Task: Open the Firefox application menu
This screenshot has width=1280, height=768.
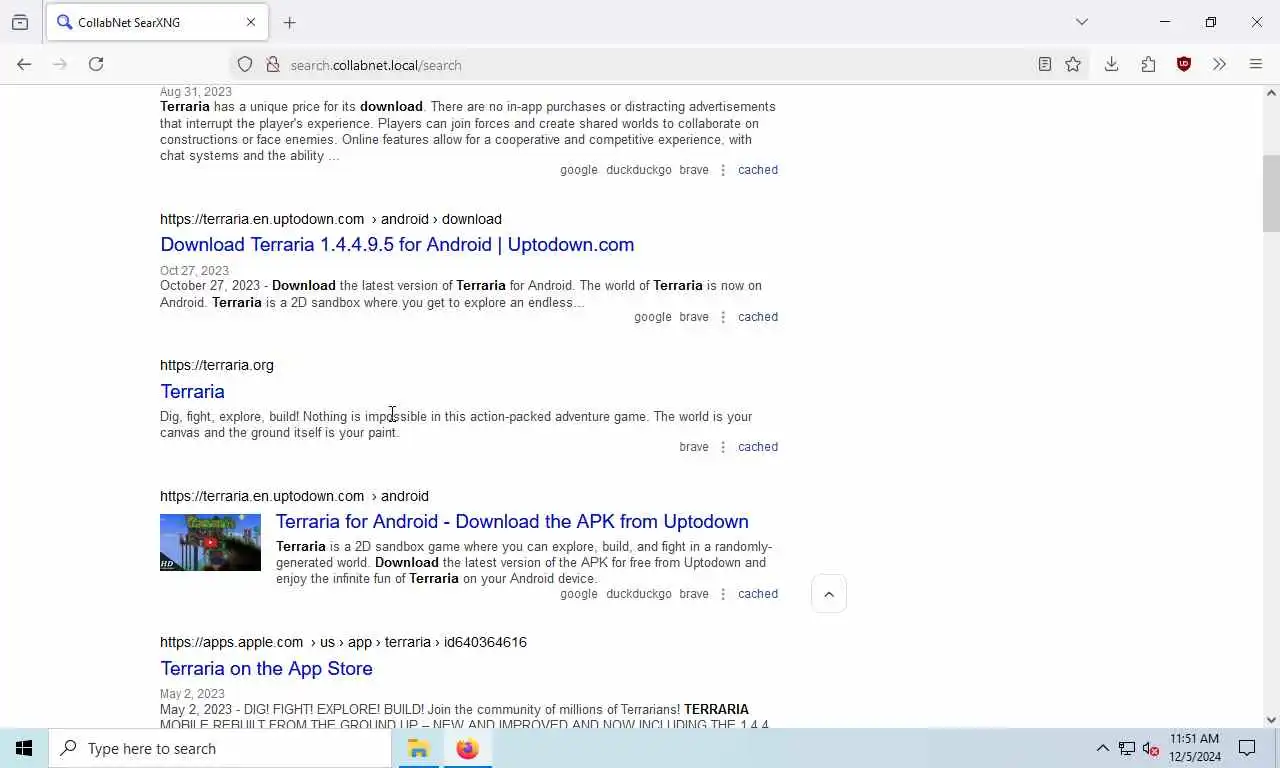Action: coord(1256,64)
